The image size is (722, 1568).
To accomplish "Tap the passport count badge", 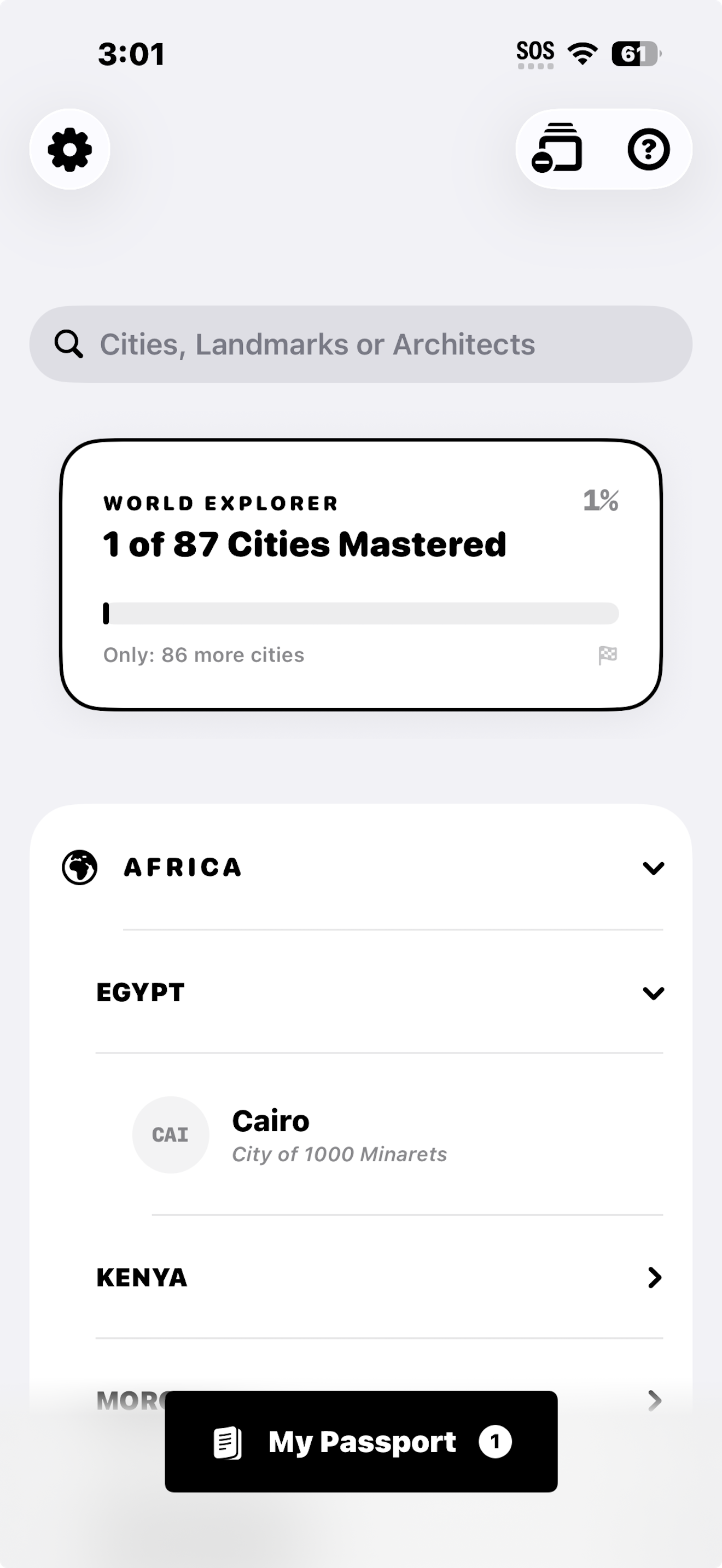I will (495, 1441).
